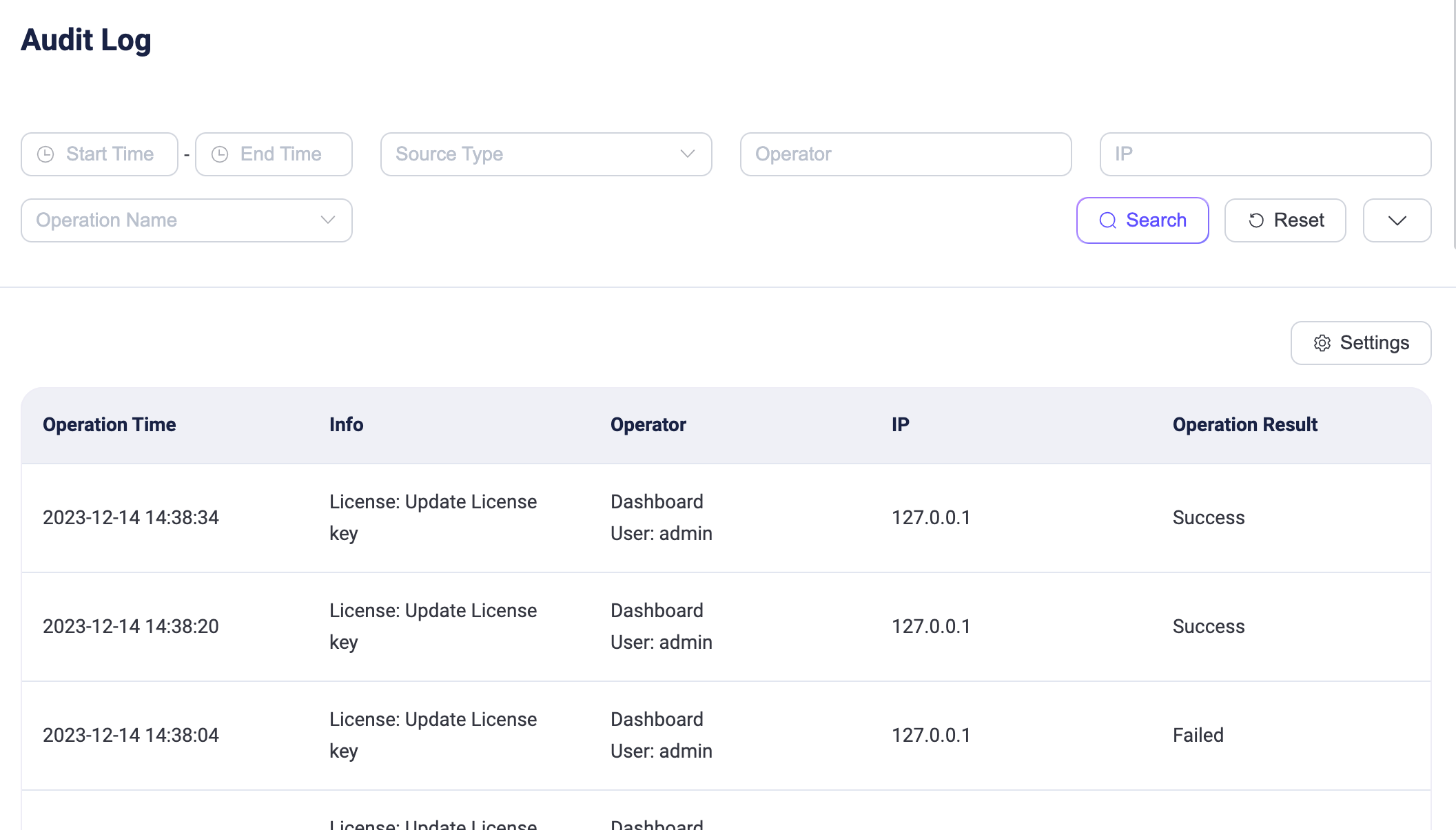The width and height of the screenshot is (1456, 830).
Task: Click the clock icon in End Time
Action: [220, 154]
